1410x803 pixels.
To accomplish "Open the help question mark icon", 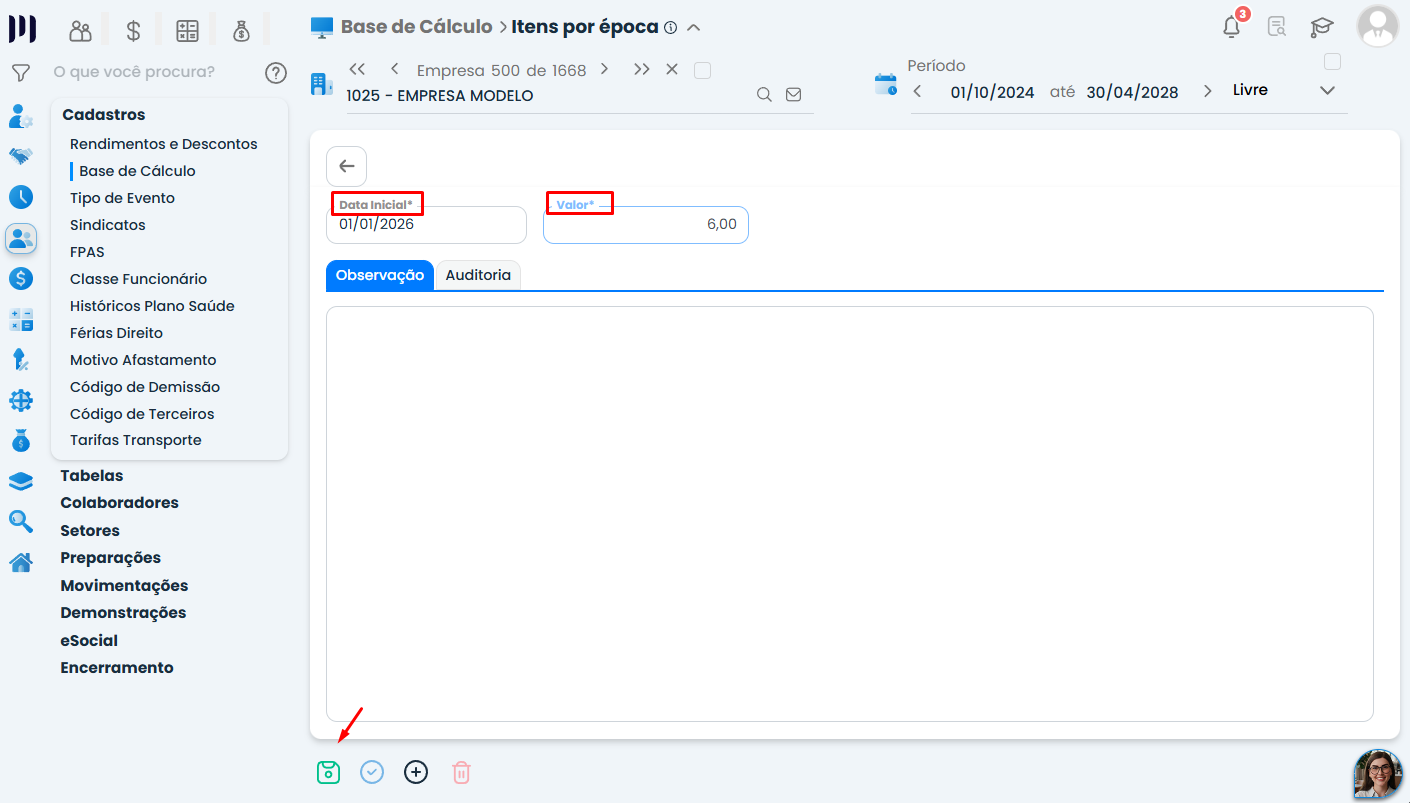I will tap(276, 73).
